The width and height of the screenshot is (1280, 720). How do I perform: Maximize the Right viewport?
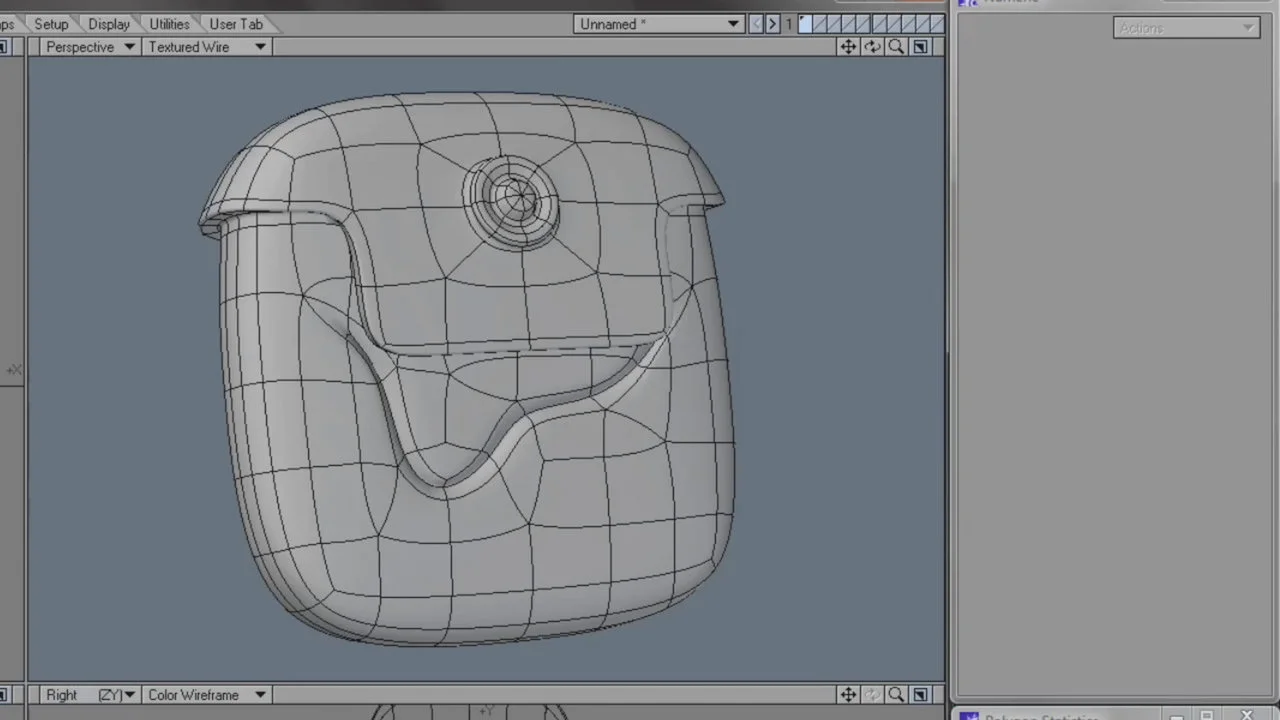click(920, 695)
